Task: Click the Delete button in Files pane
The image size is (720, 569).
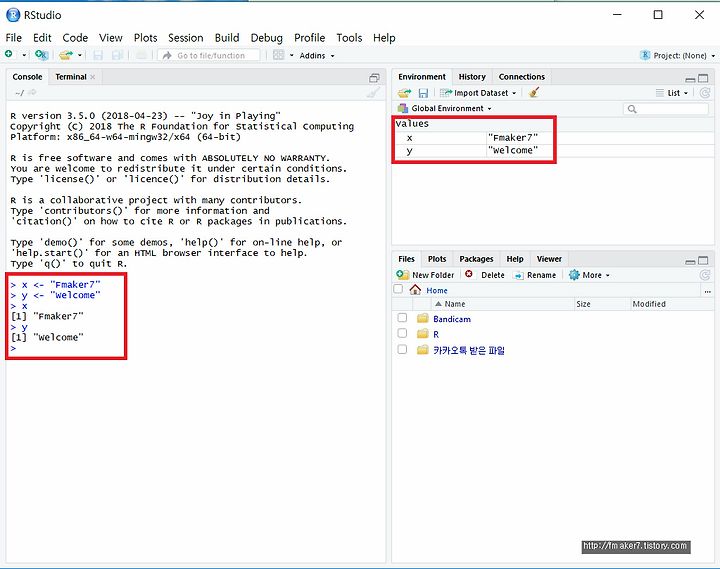Action: [484, 275]
